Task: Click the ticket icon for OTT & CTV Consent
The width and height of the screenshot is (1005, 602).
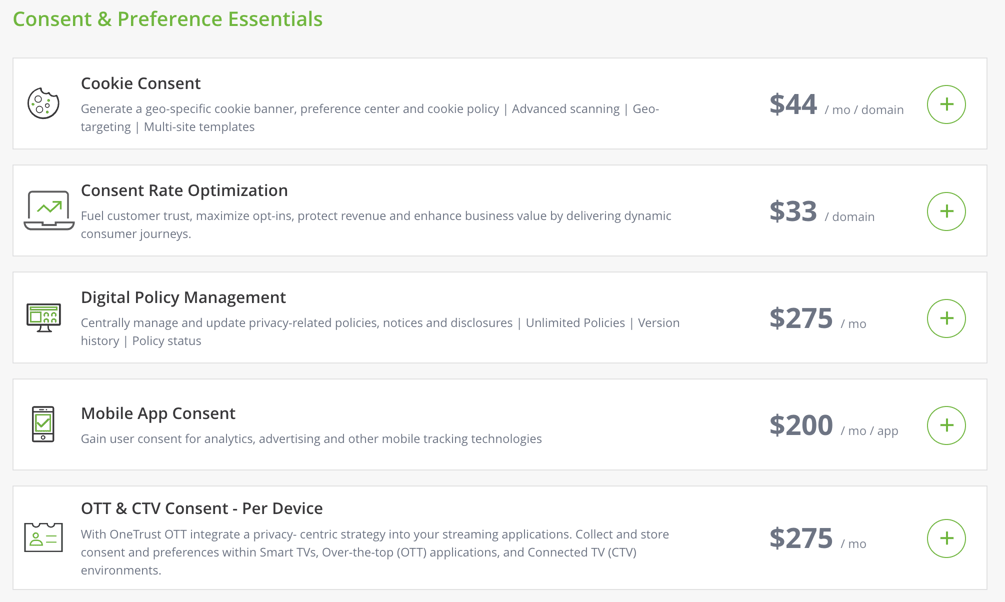Action: click(x=43, y=538)
